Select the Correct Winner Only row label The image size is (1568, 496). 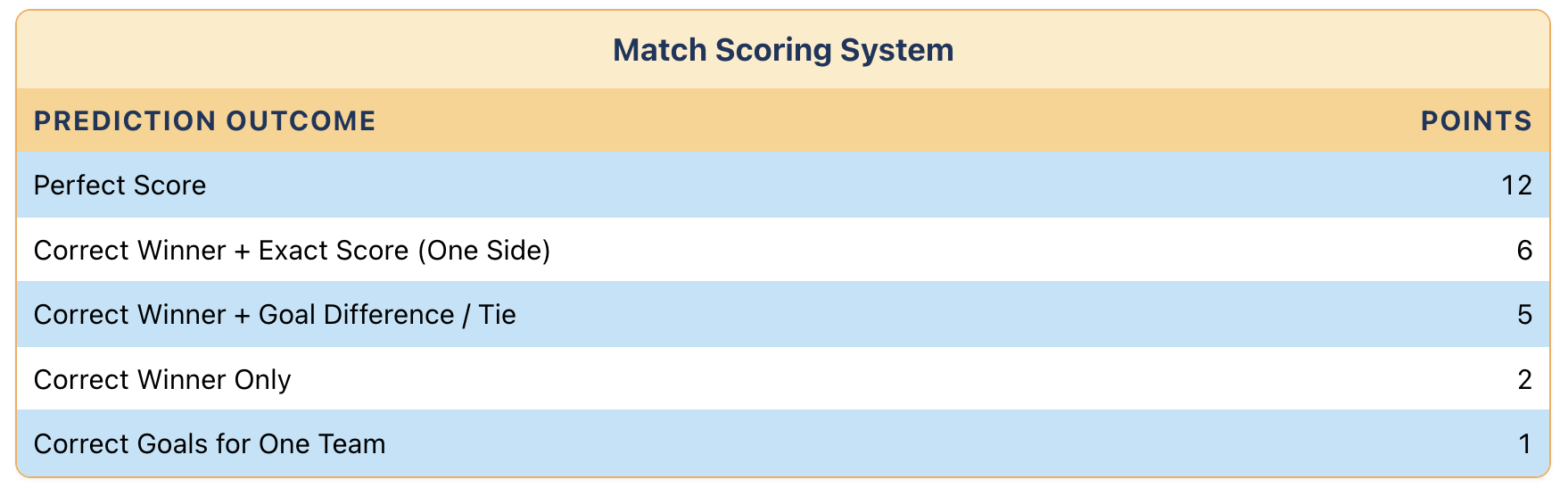coord(162,380)
